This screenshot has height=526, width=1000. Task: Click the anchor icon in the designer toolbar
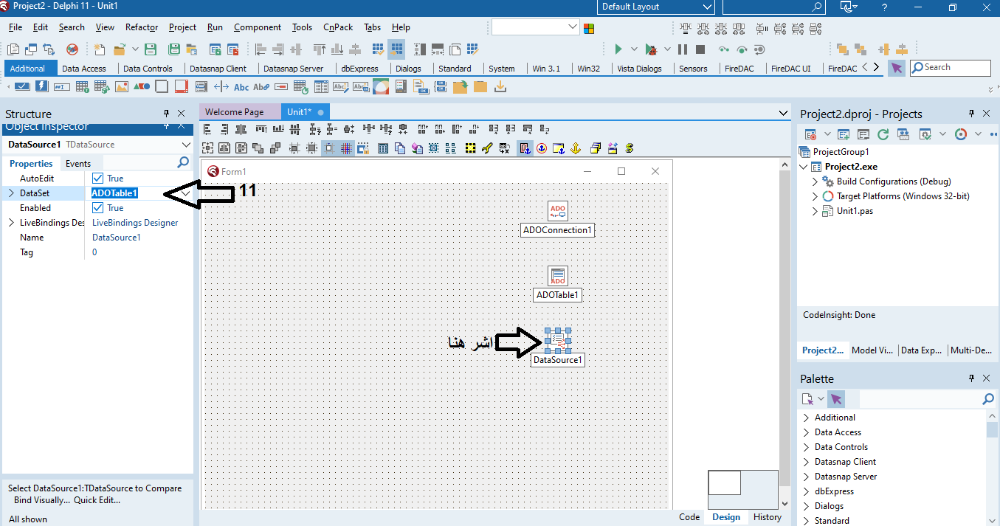pos(575,148)
